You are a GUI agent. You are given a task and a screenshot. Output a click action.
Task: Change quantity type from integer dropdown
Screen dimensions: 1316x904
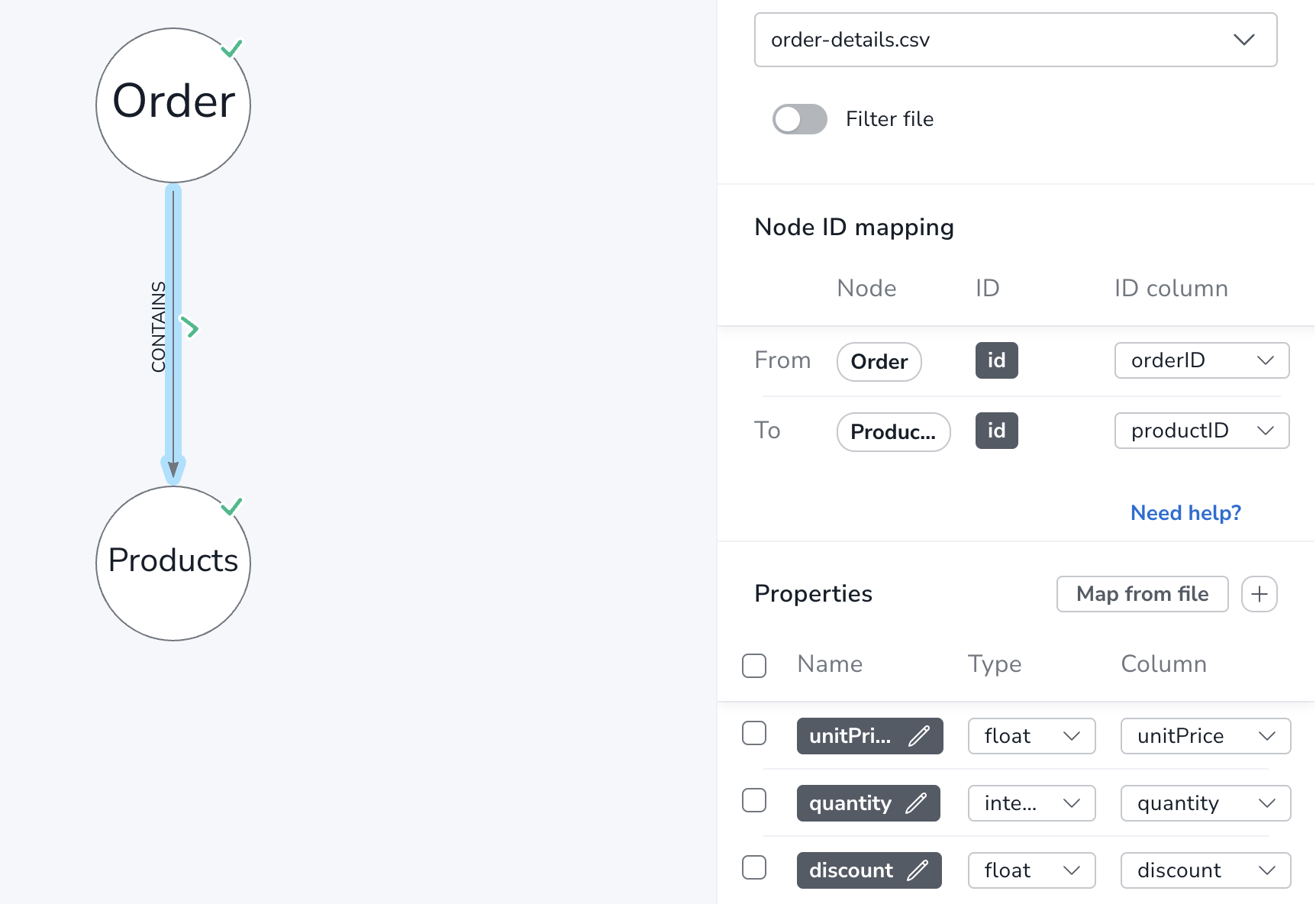(1032, 803)
